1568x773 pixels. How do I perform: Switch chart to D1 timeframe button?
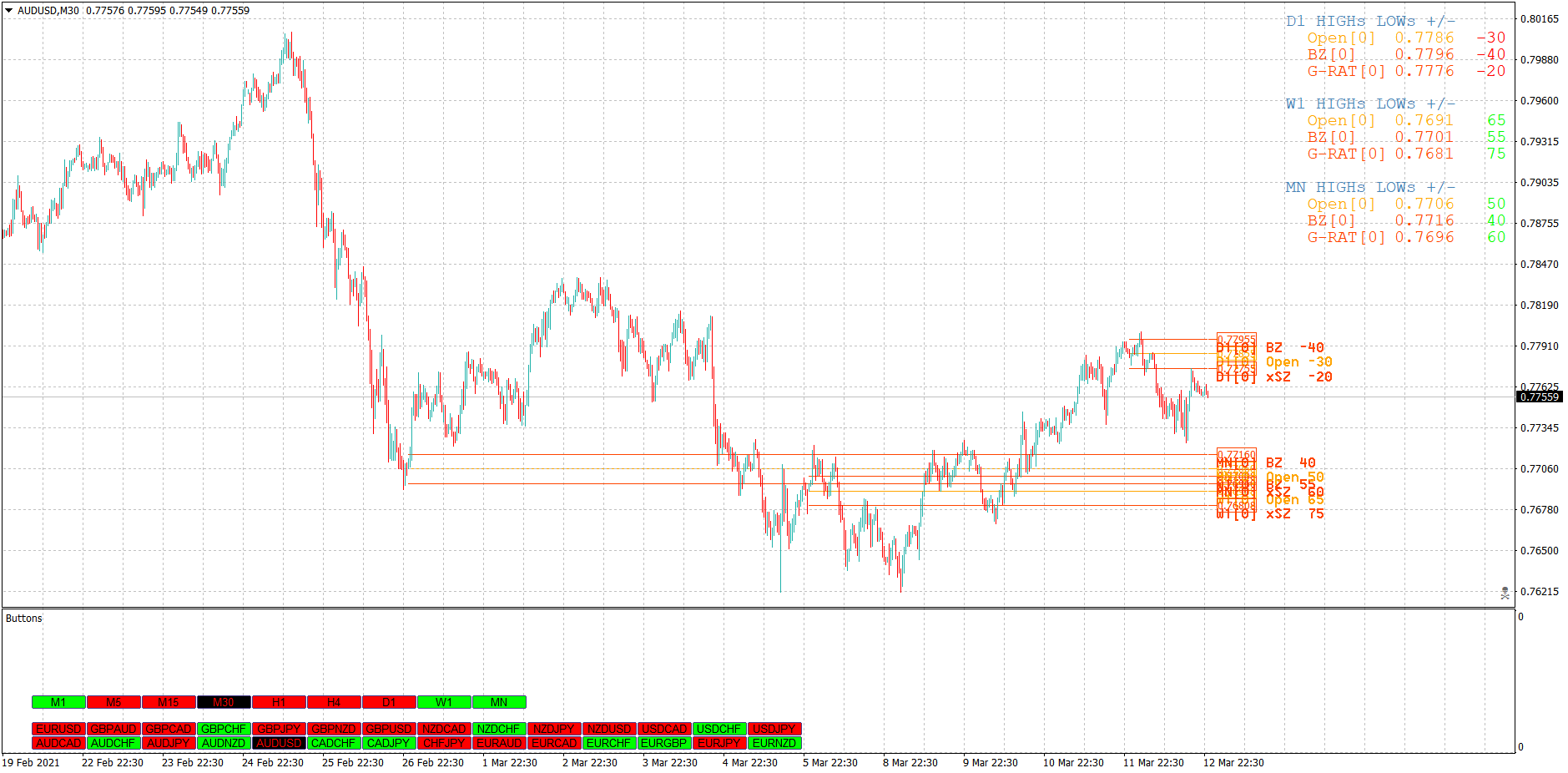(x=389, y=702)
